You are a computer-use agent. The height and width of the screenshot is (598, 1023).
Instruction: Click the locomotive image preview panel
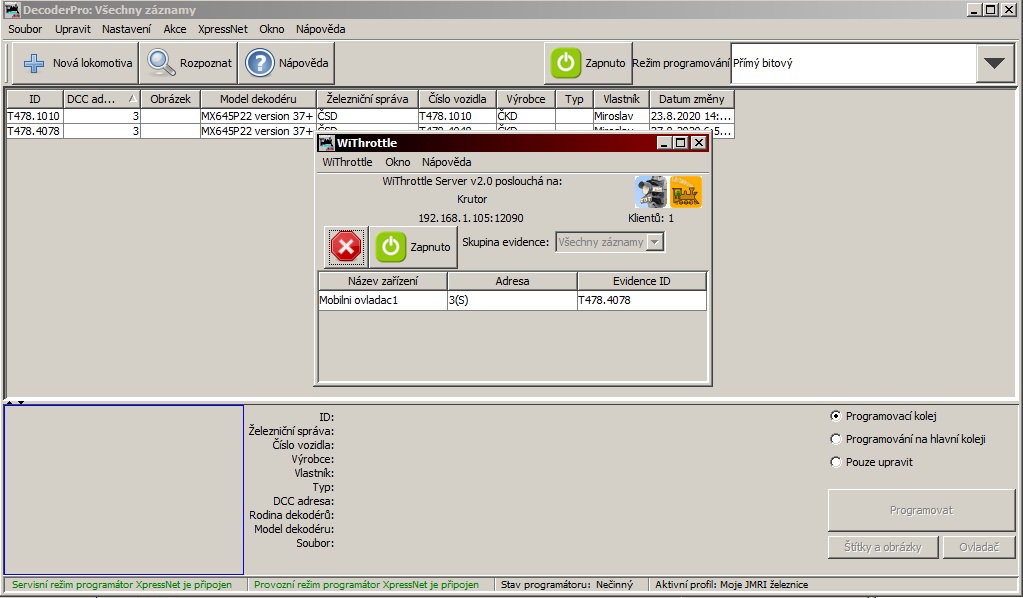124,490
